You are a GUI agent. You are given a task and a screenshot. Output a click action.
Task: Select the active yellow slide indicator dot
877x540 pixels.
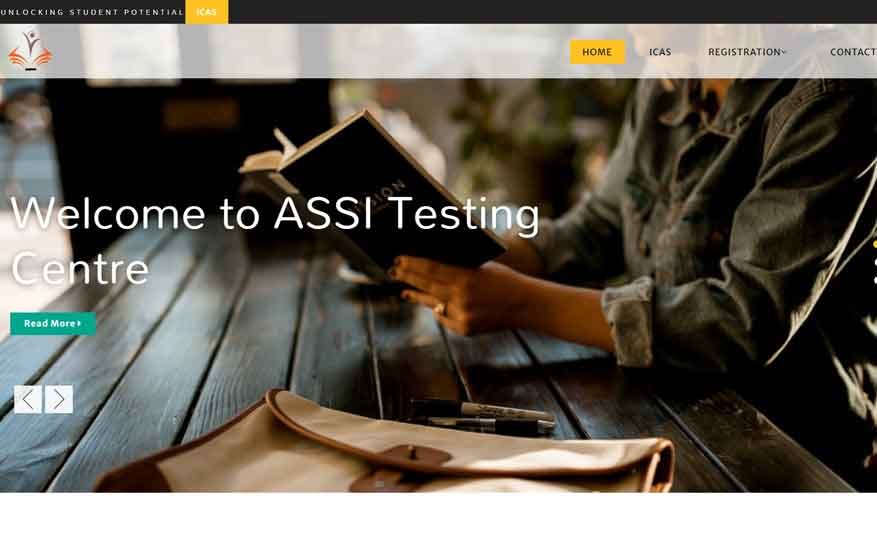click(875, 244)
